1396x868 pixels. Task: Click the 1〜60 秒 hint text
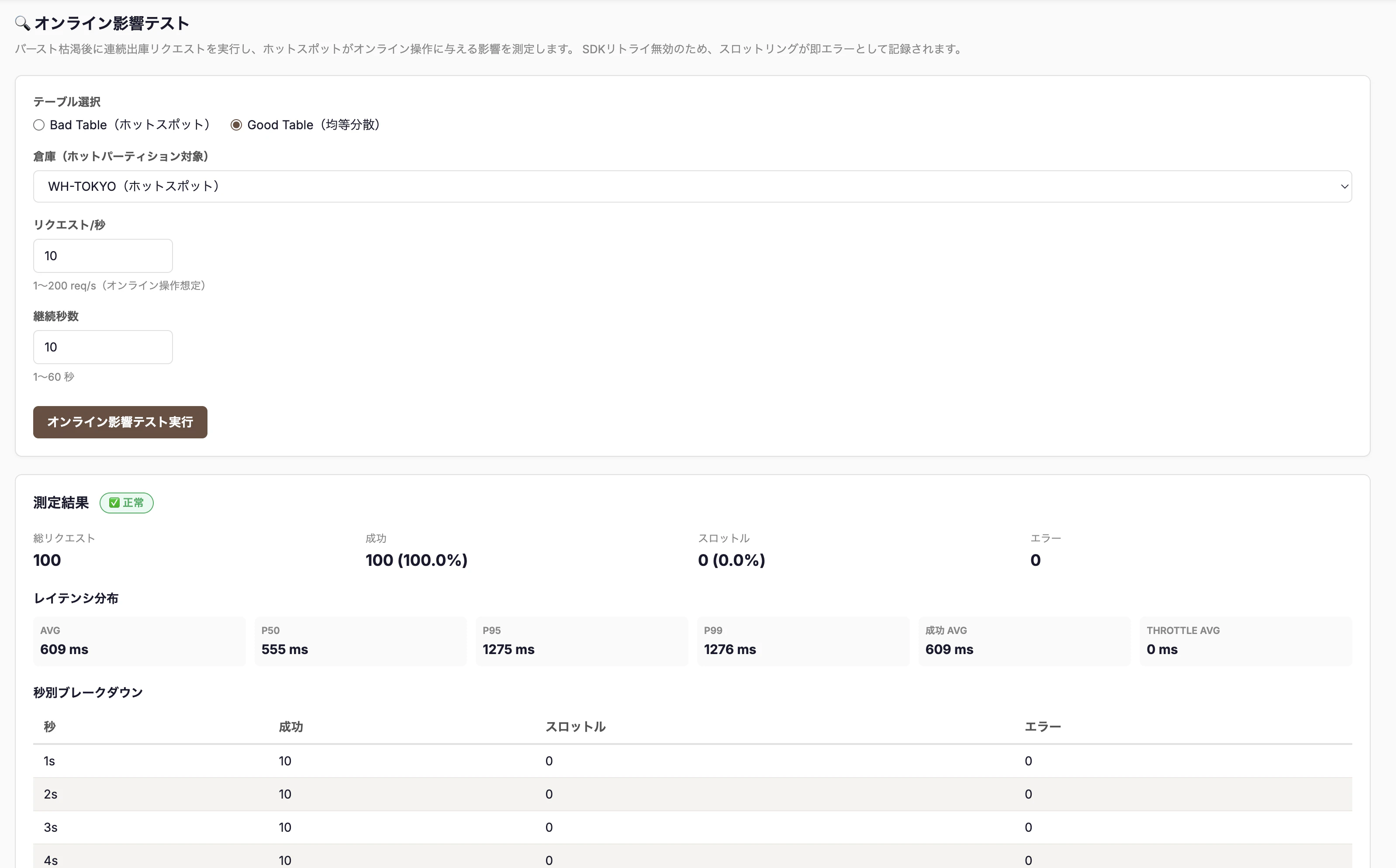(x=53, y=377)
